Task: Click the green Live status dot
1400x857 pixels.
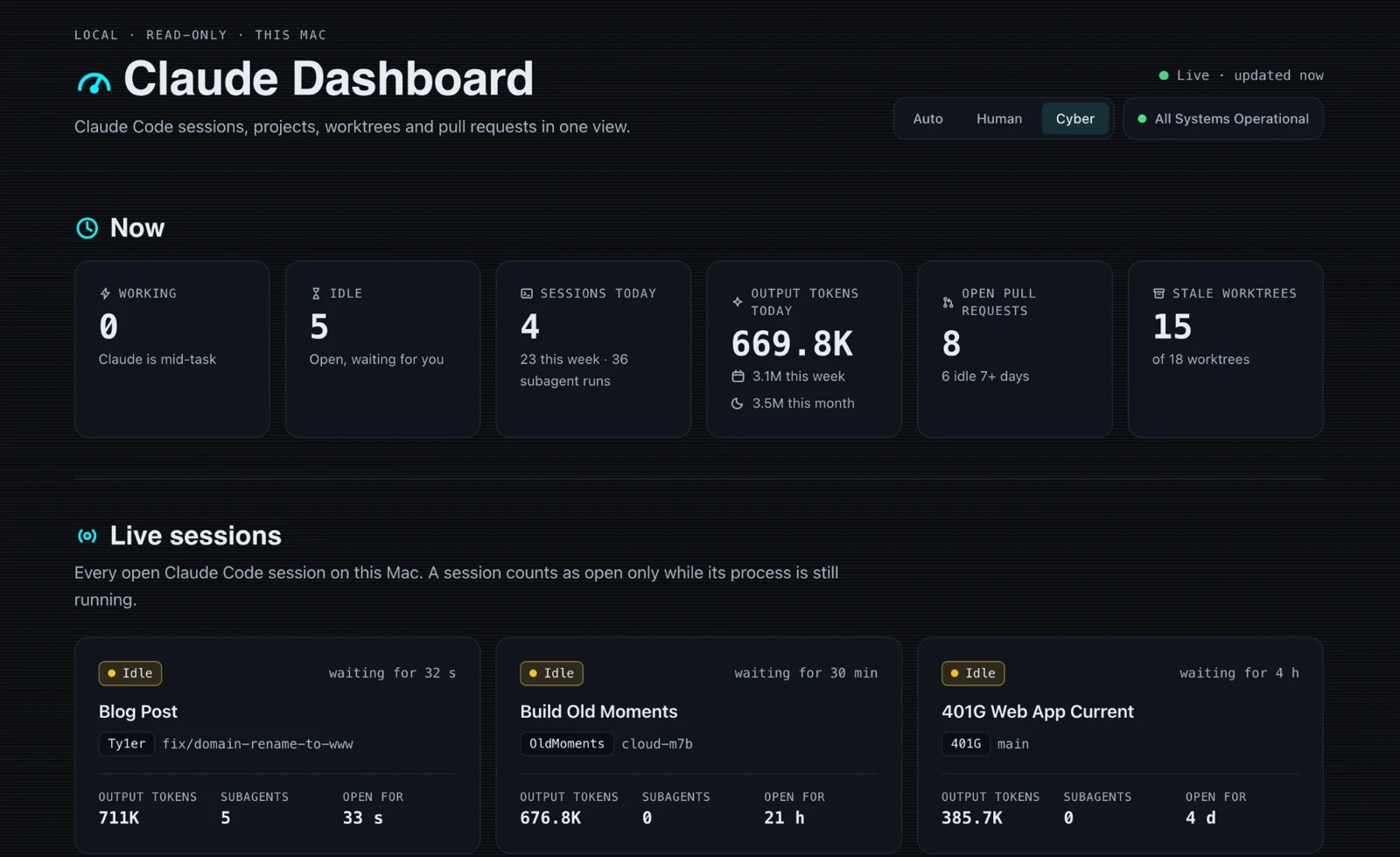Action: pos(1164,75)
